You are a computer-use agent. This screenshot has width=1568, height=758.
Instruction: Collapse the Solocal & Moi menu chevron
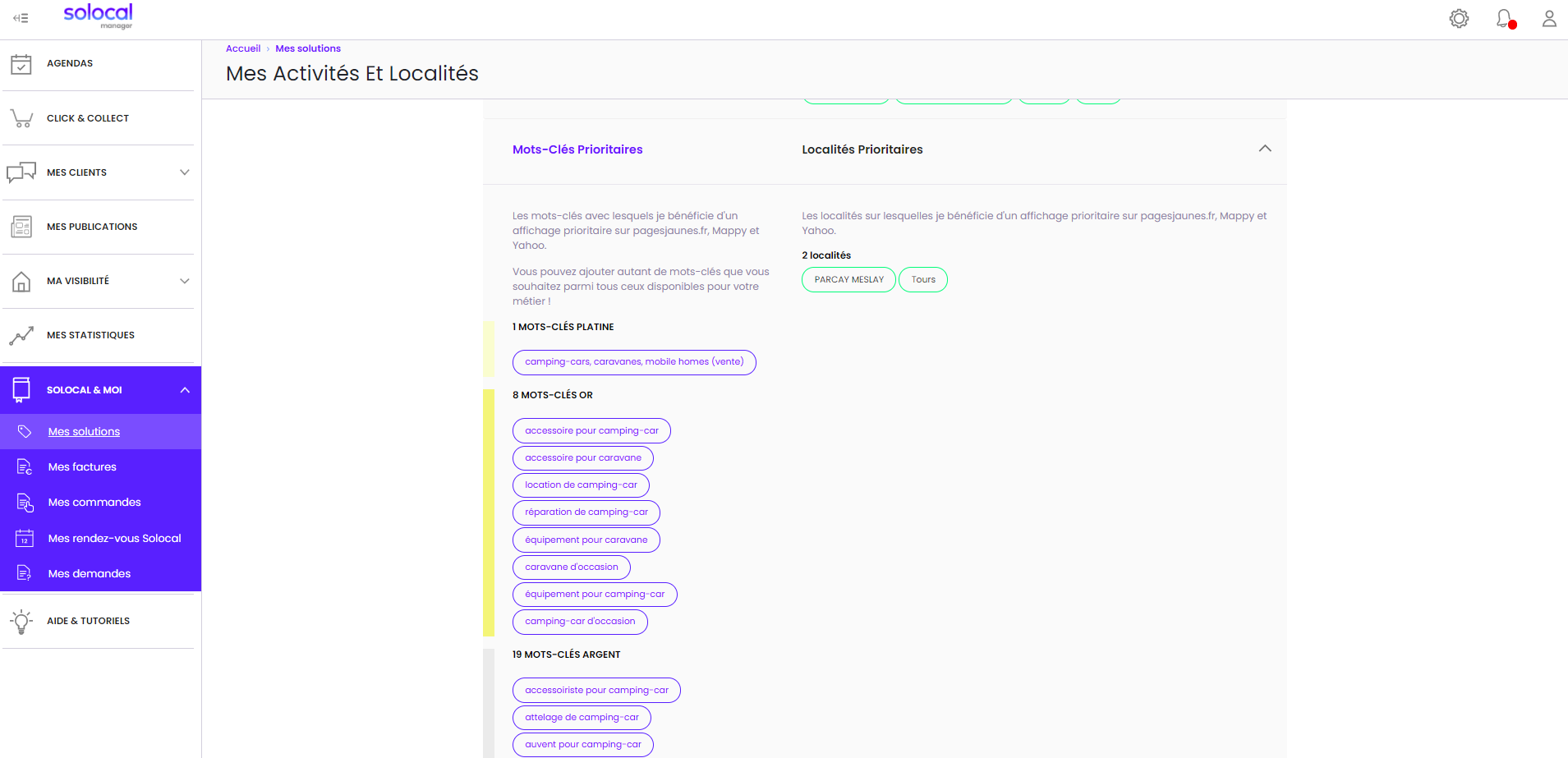point(185,390)
